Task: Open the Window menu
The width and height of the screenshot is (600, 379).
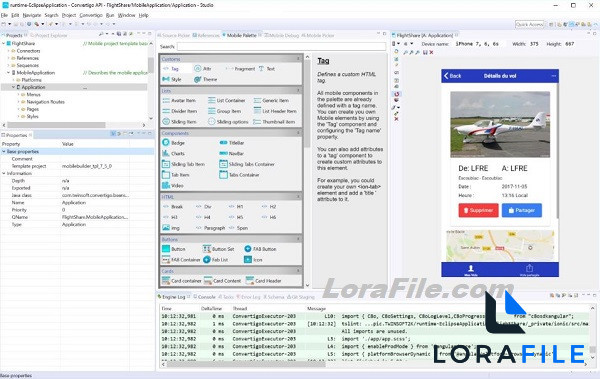Action: (126, 15)
